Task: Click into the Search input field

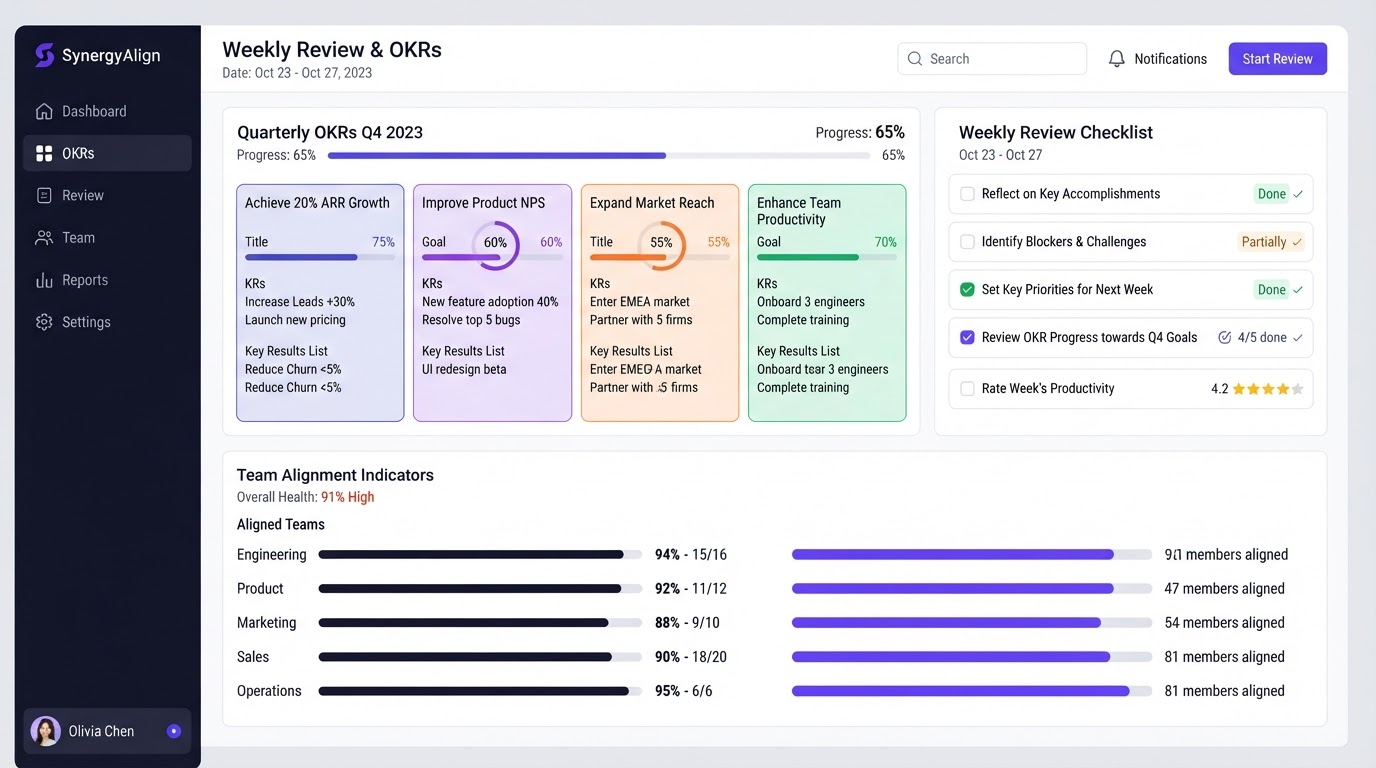Action: (x=992, y=59)
